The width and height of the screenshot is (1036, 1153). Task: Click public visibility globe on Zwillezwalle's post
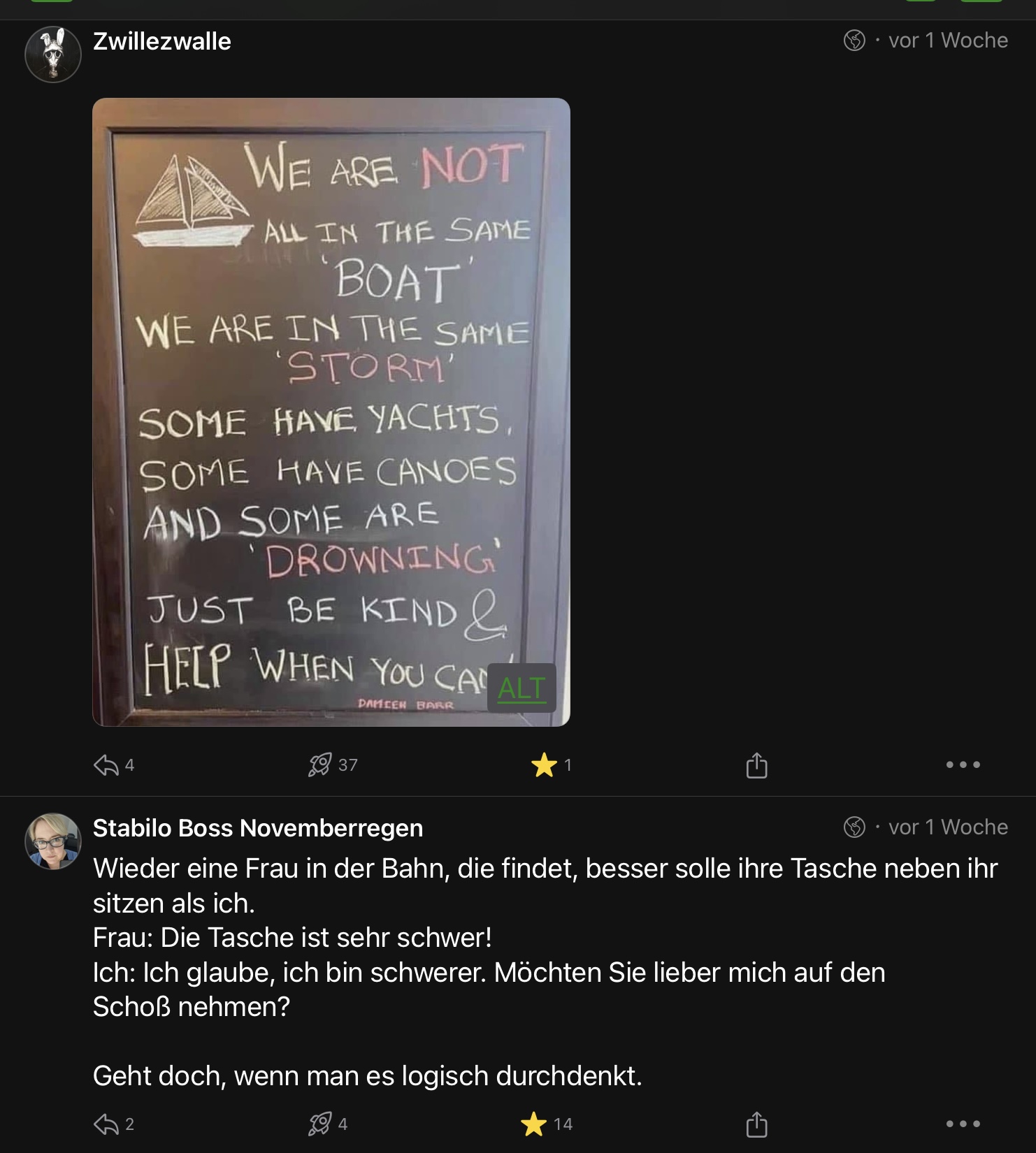tap(854, 41)
